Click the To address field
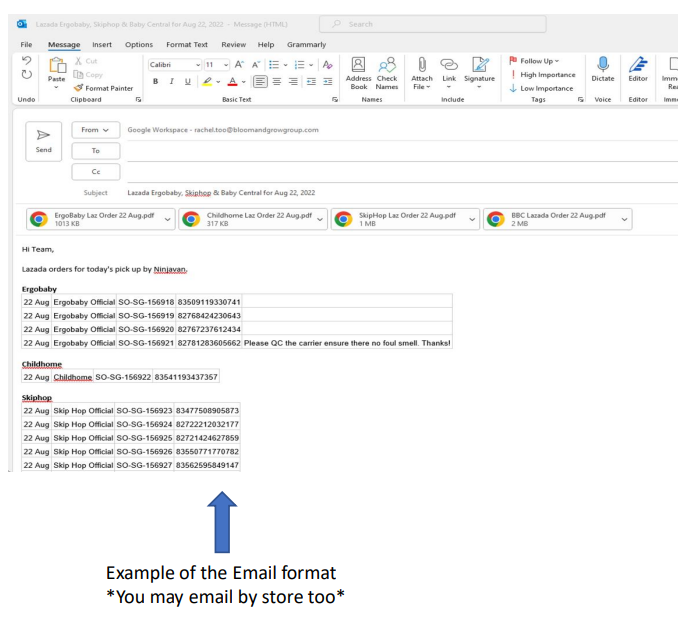The width and height of the screenshot is (678, 618). click(402, 151)
